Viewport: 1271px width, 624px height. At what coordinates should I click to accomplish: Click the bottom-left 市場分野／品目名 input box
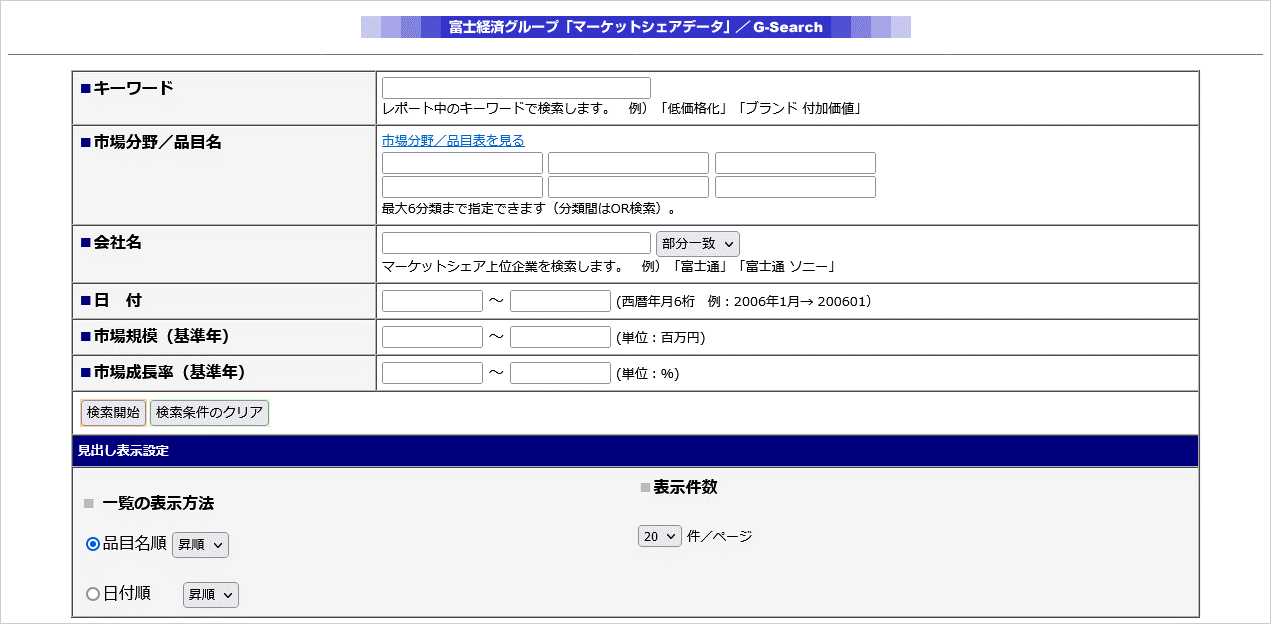[x=462, y=187]
